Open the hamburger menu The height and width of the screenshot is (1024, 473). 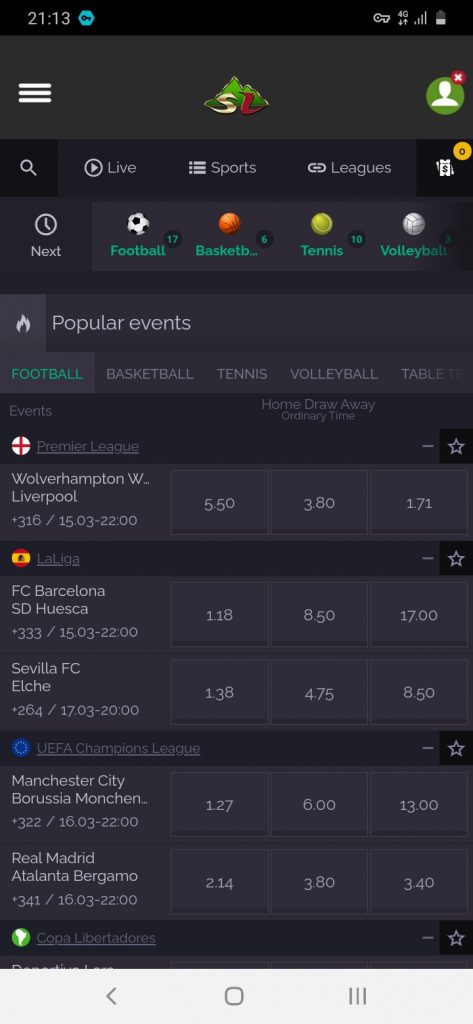click(35, 93)
